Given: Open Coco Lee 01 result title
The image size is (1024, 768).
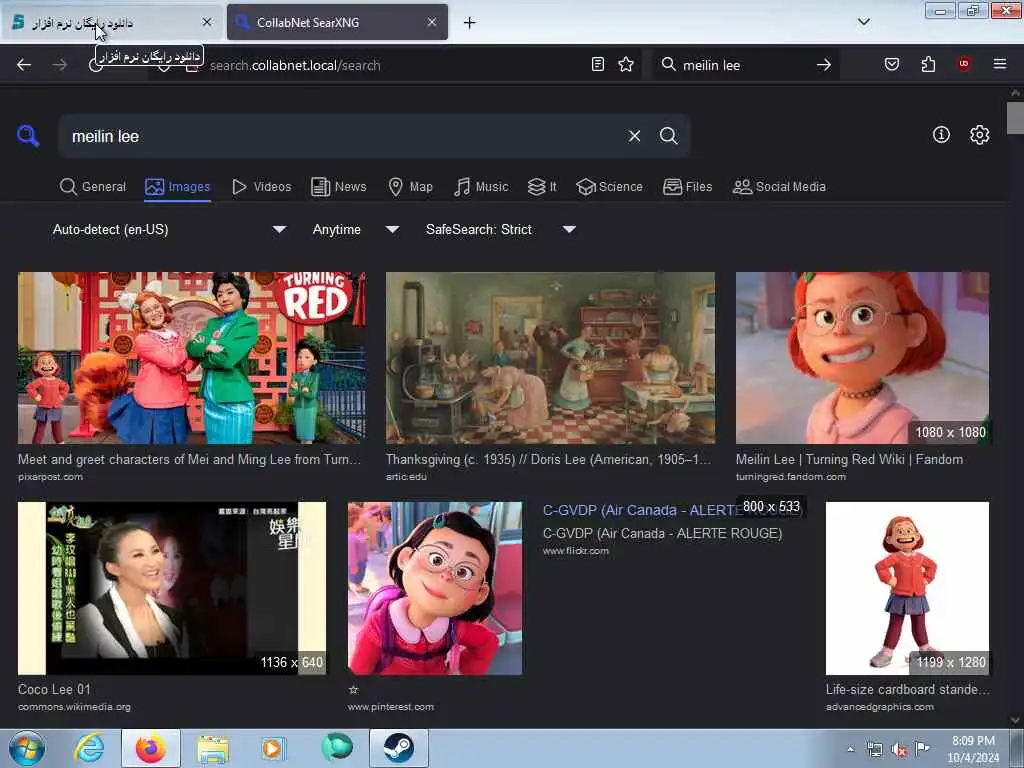Looking at the screenshot, I should click(x=54, y=689).
